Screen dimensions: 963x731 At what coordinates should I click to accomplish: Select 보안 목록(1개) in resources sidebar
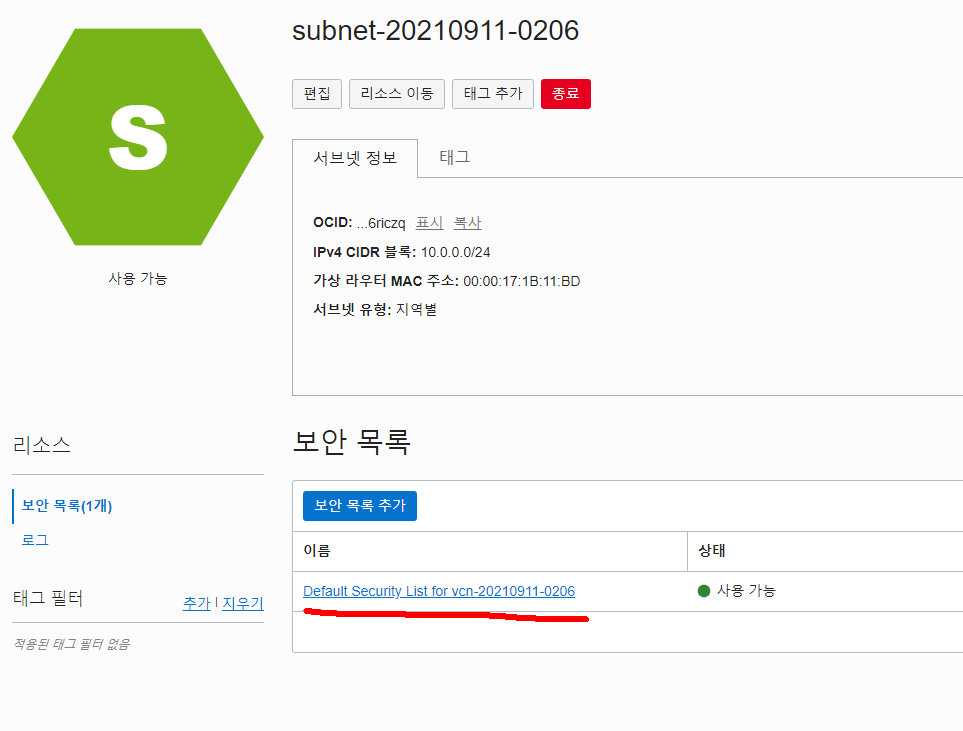67,506
